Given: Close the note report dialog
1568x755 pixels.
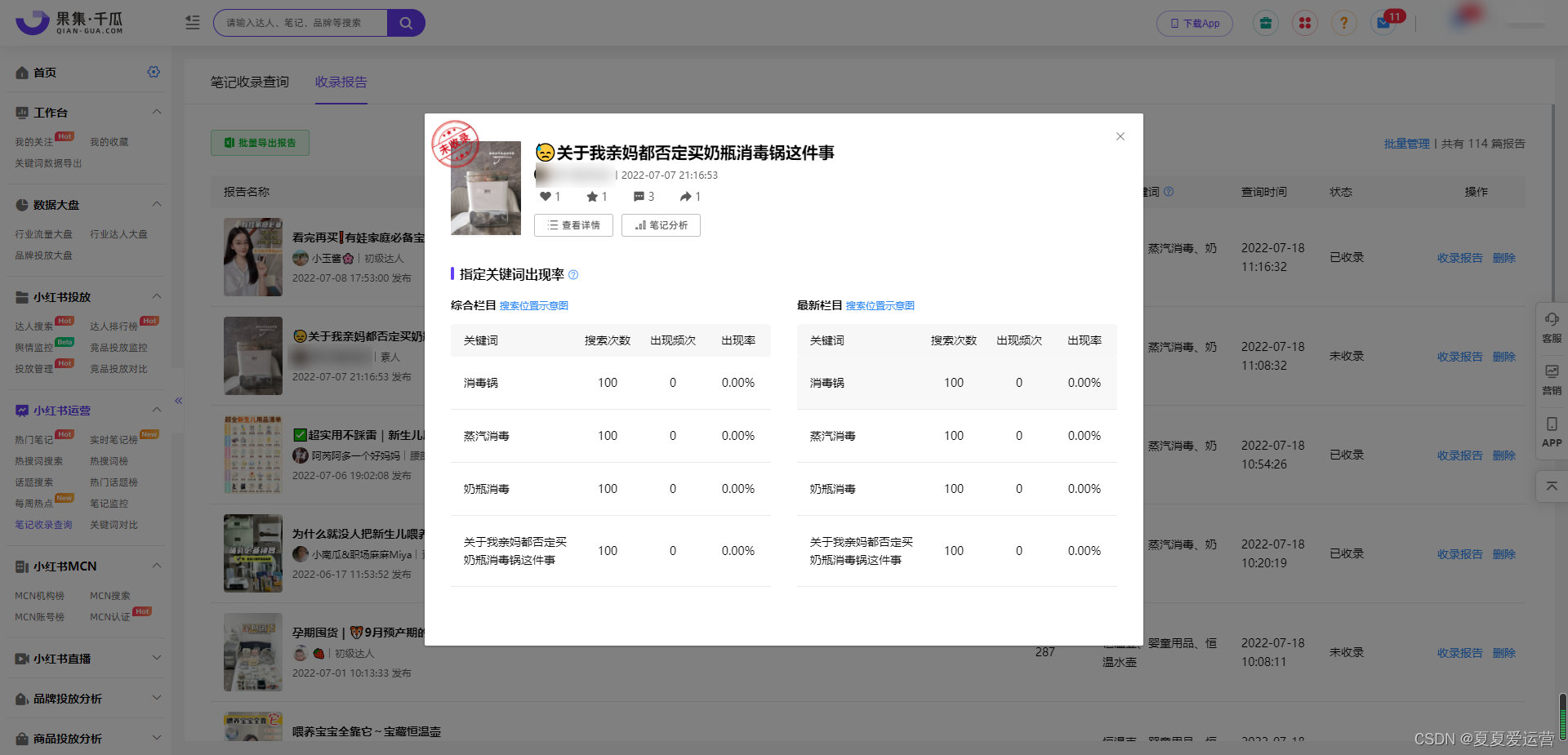Looking at the screenshot, I should pyautogui.click(x=1120, y=136).
